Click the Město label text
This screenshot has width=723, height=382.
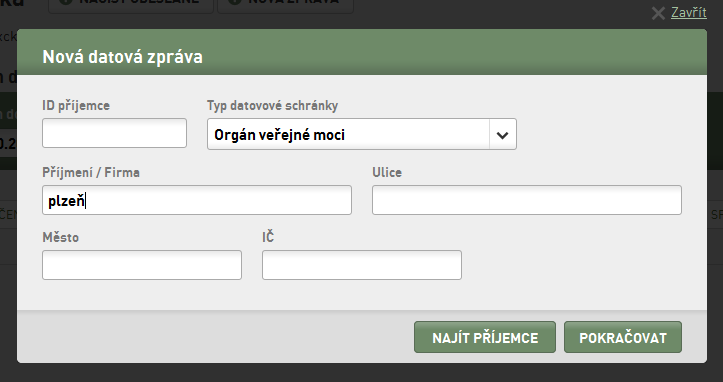pos(60,238)
